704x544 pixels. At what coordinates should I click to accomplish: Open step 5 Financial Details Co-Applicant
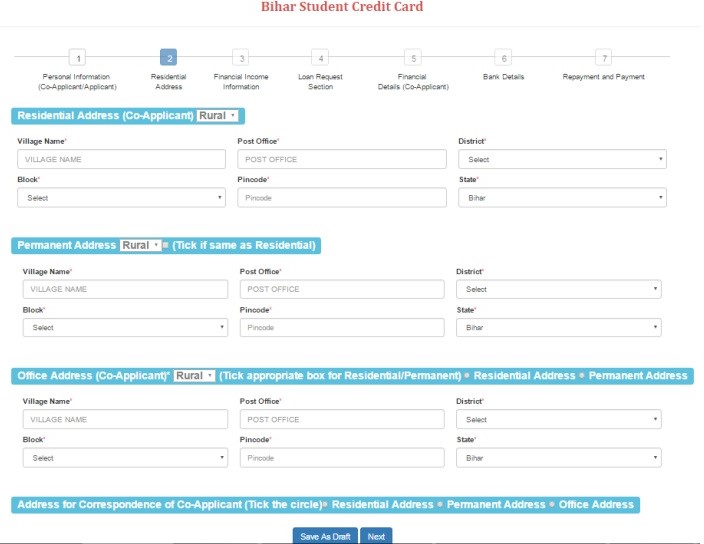tap(413, 58)
